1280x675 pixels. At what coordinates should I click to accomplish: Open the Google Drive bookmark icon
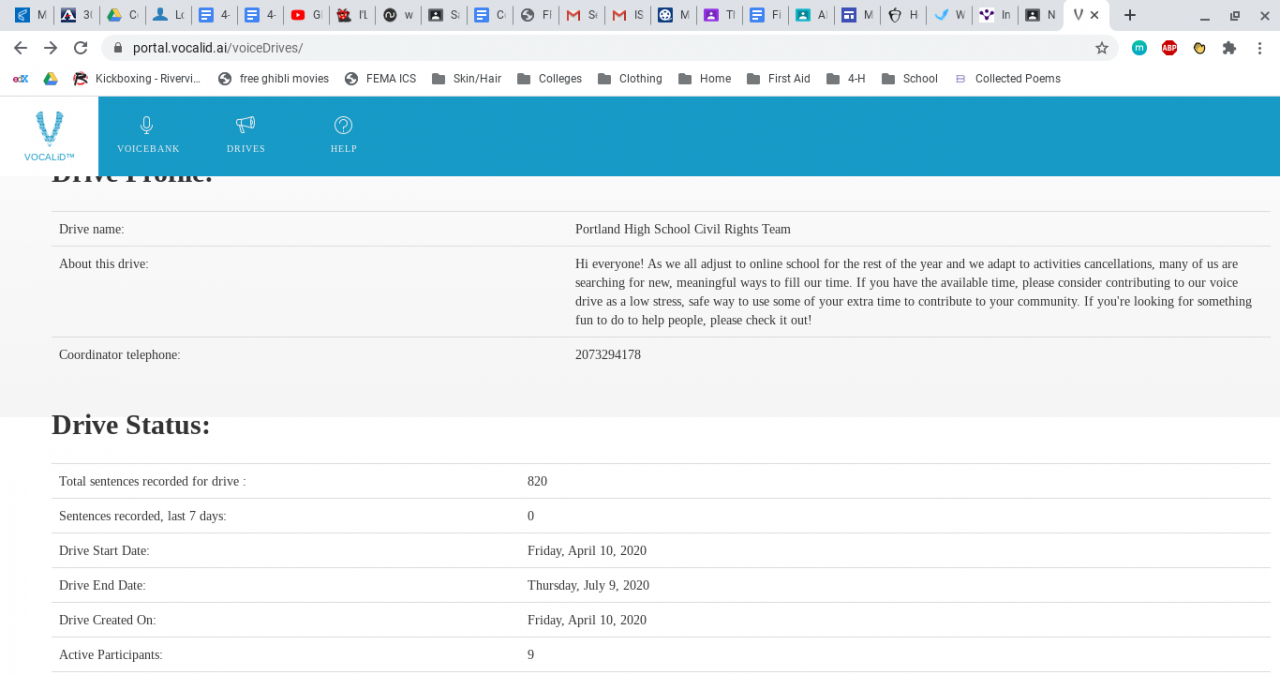(50, 79)
